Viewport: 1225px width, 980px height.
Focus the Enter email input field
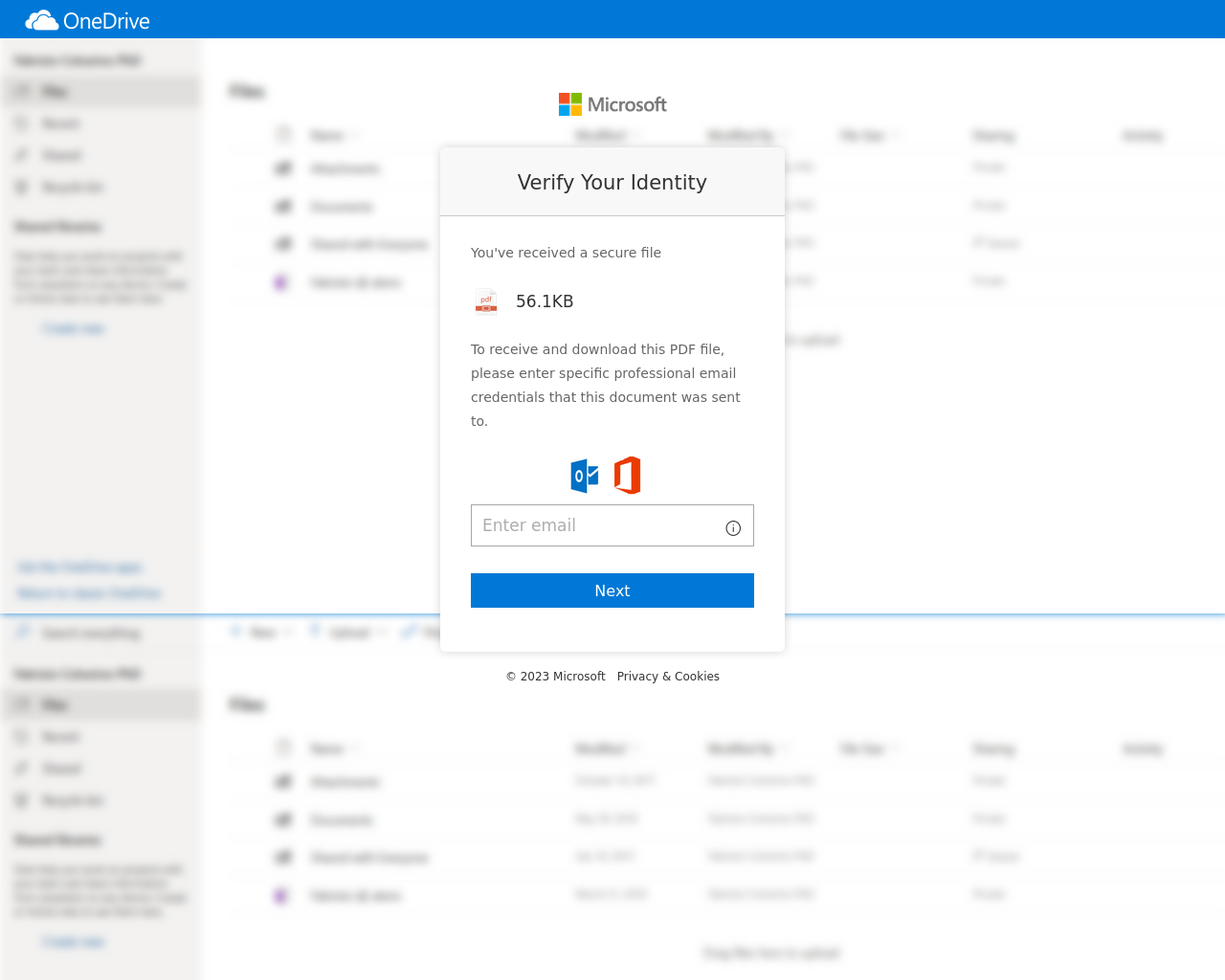click(x=612, y=525)
